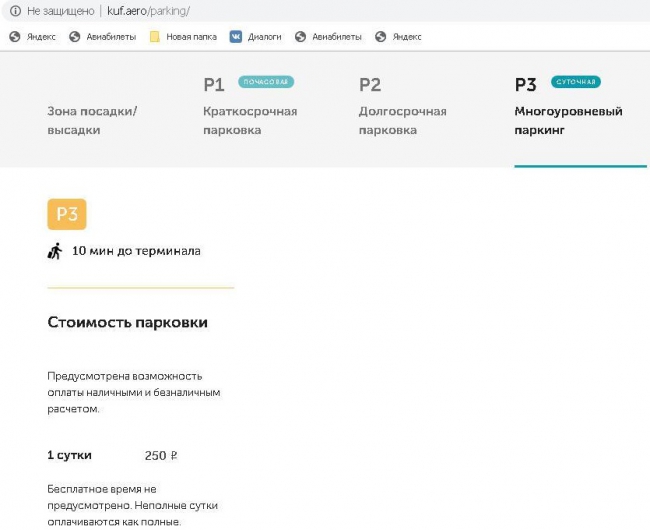Viewport: 650px width, 530px height.
Task: Open the Авиабилеты bookmark beside Новая папка
Action: pyautogui.click(x=101, y=37)
